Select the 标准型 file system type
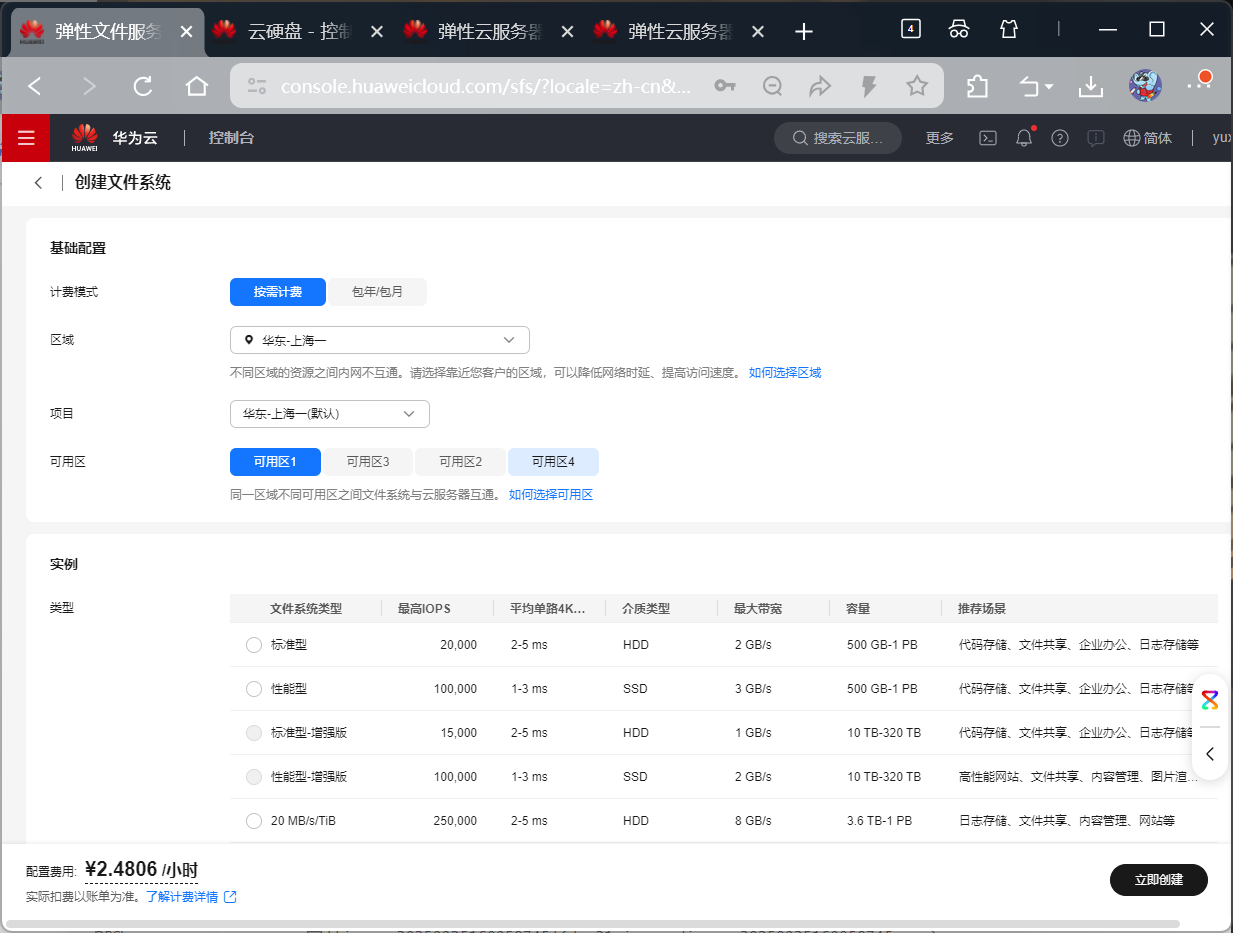This screenshot has height=933, width=1233. point(254,645)
